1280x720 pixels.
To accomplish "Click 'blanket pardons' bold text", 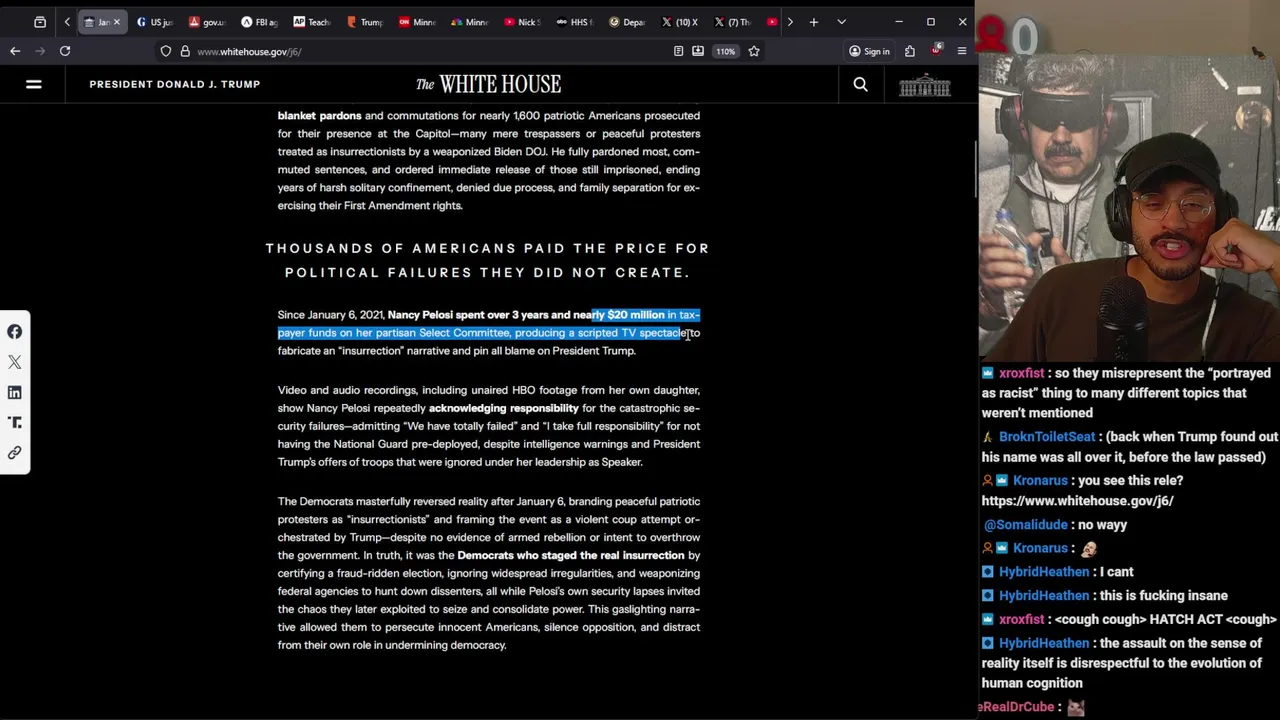I will (x=319, y=116).
